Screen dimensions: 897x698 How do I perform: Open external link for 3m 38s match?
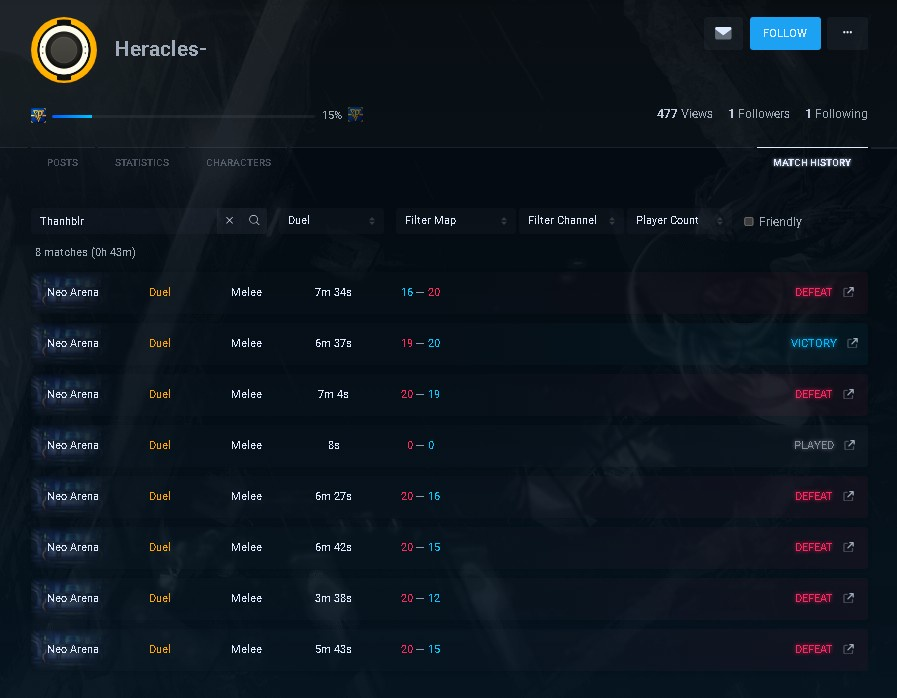tap(849, 598)
